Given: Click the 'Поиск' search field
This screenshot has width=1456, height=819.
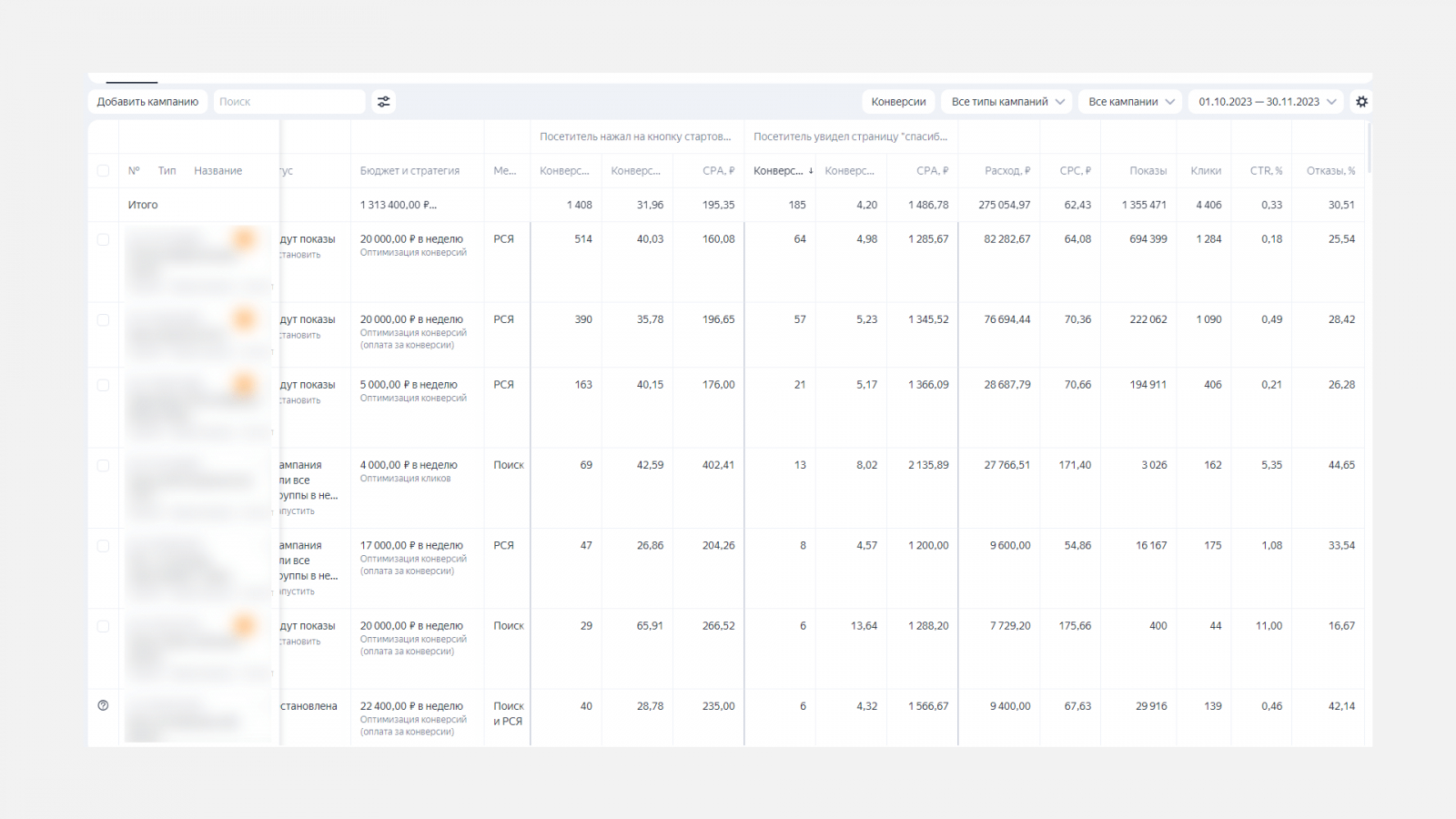Looking at the screenshot, I should [x=289, y=102].
